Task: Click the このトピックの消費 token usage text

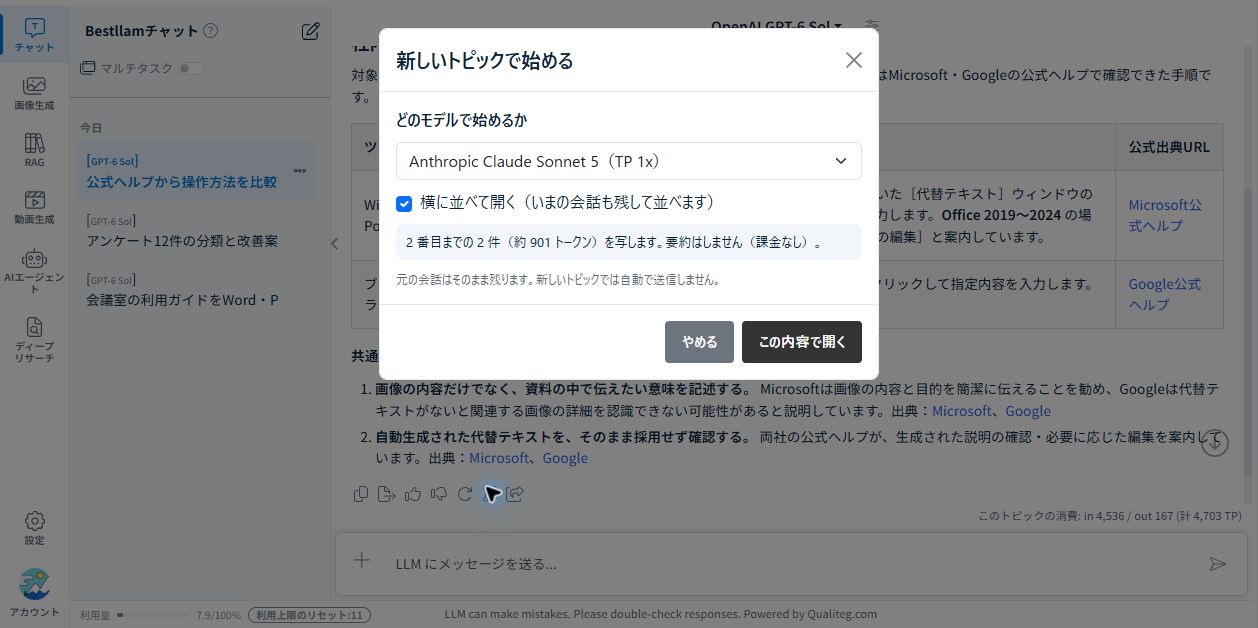Action: tap(1109, 516)
